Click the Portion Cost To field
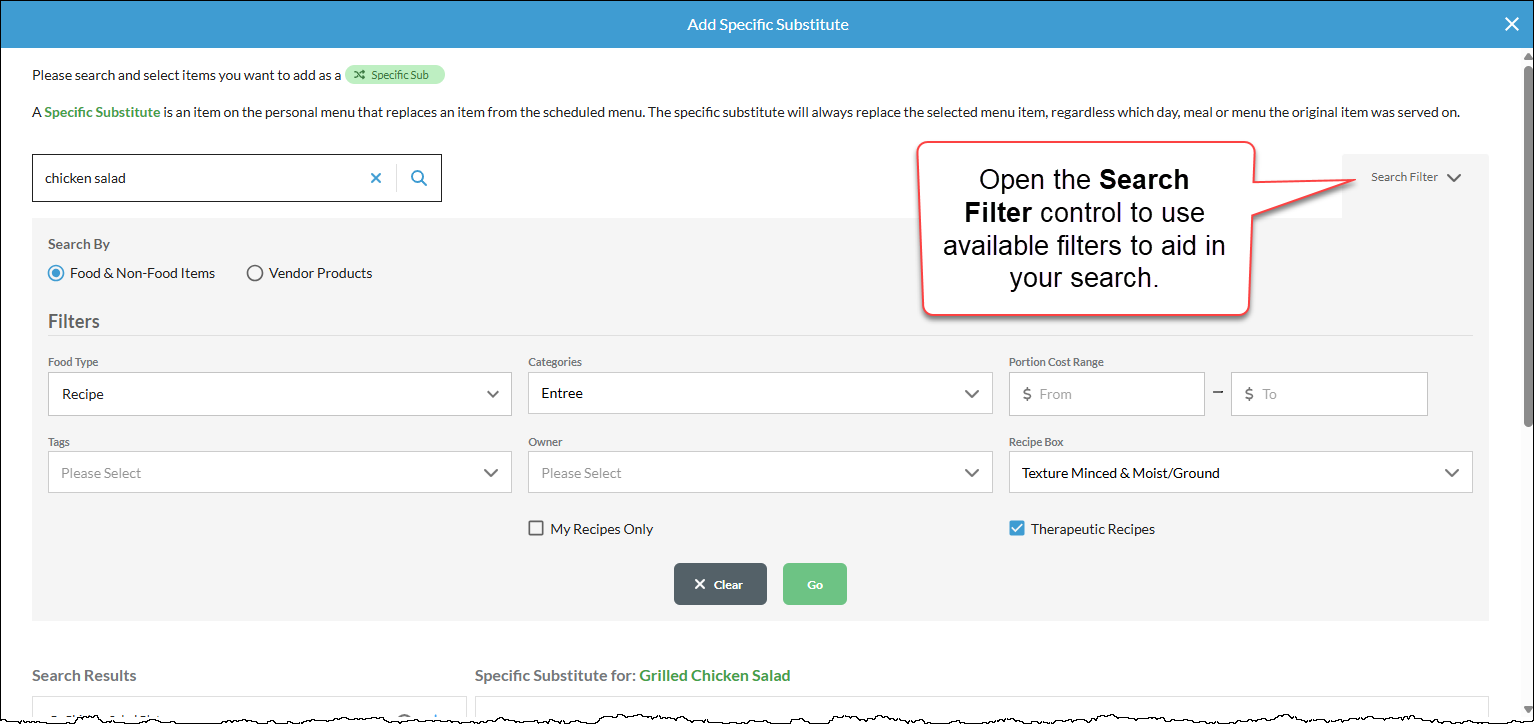The width and height of the screenshot is (1534, 724). [x=1329, y=394]
